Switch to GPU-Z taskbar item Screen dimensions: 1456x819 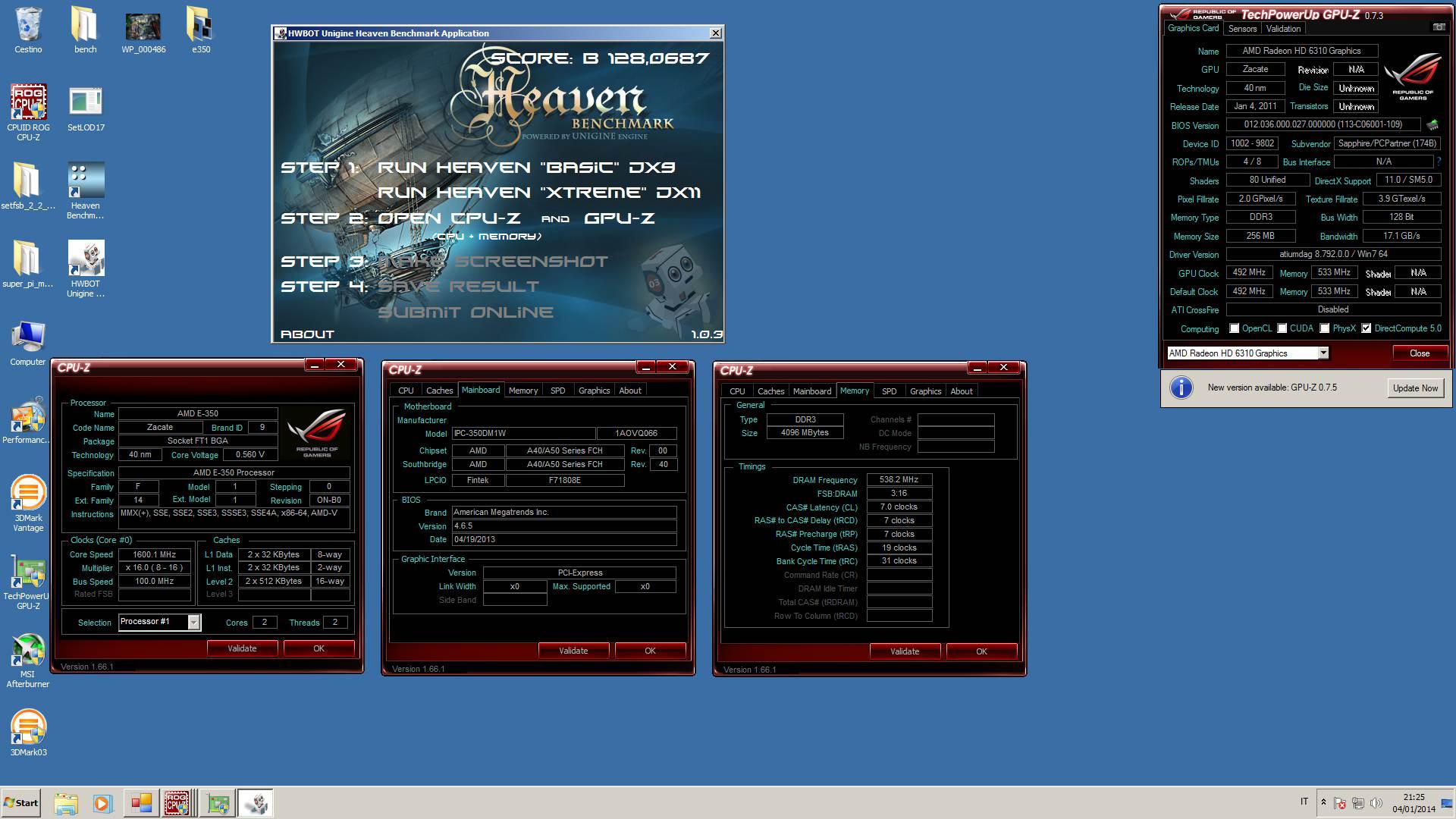[x=218, y=803]
